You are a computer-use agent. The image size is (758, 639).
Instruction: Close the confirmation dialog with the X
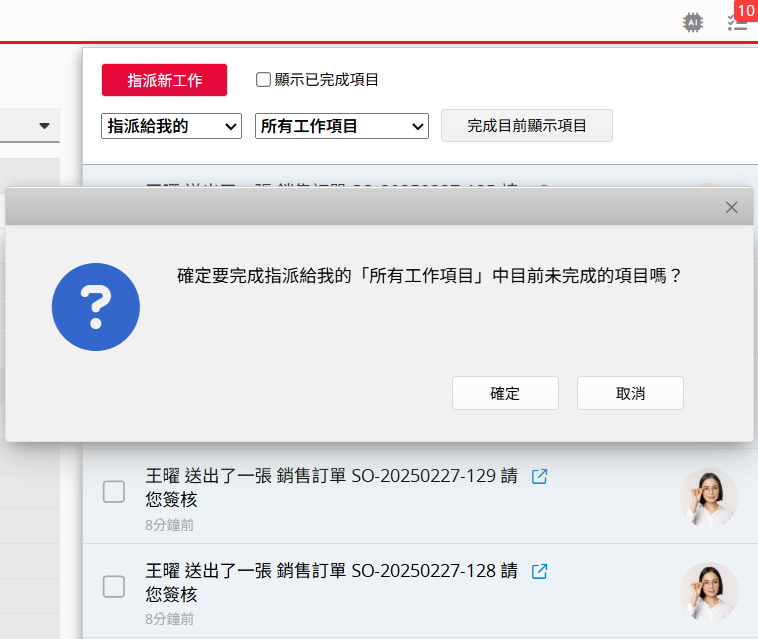tap(731, 207)
